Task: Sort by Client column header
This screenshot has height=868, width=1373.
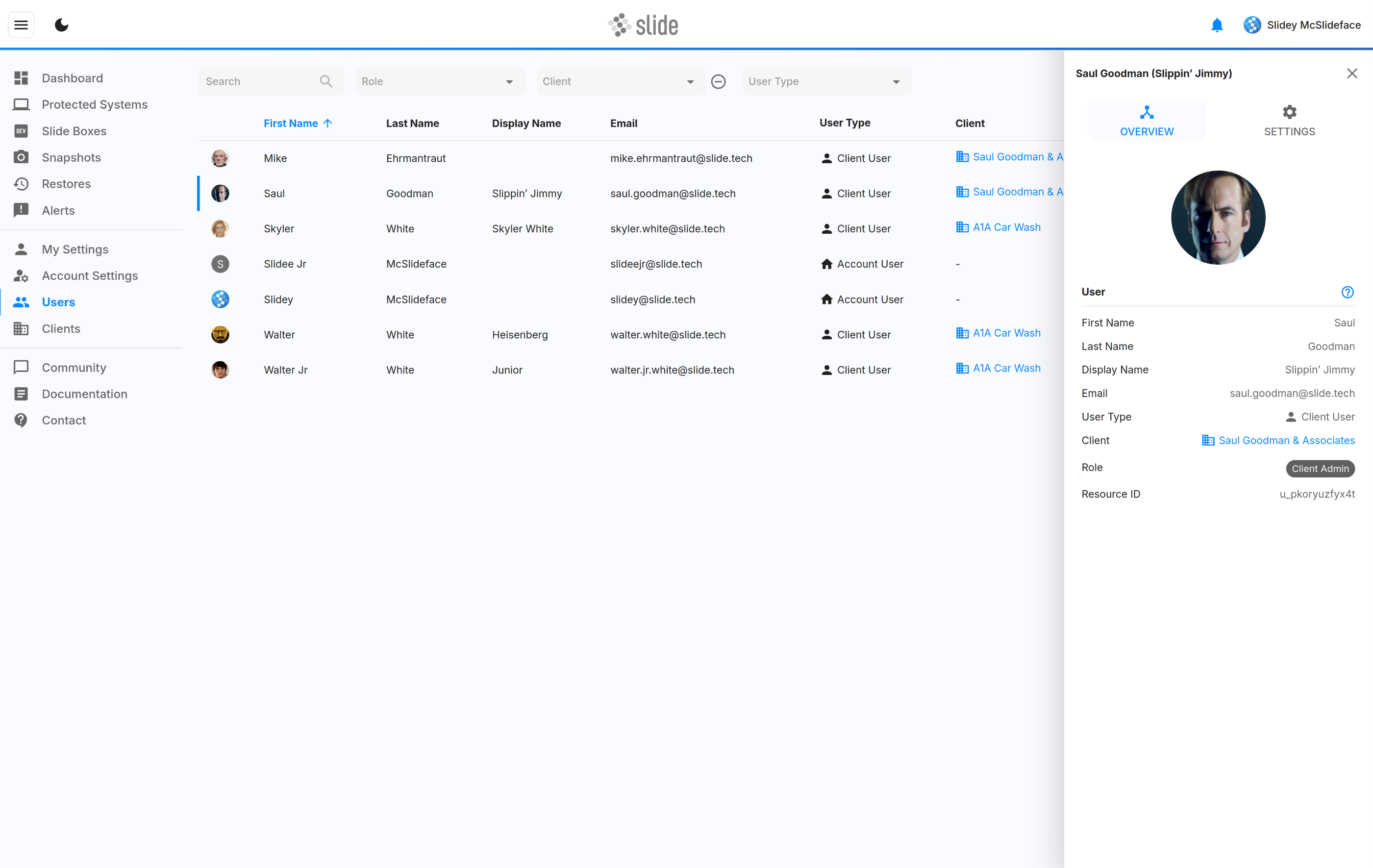Action: coord(969,123)
